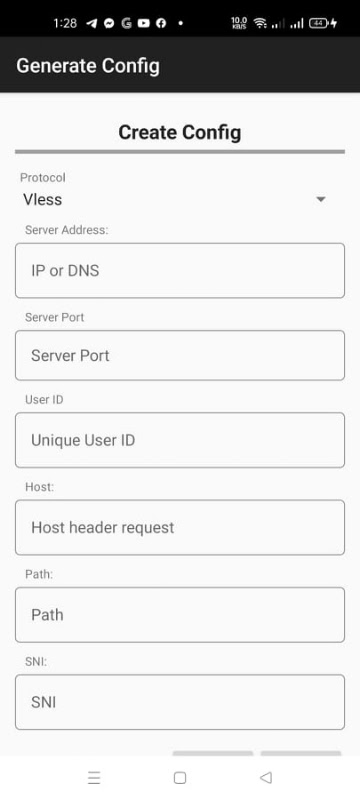The height and width of the screenshot is (800, 360).
Task: Go home using square navigation icon
Action: coord(179,778)
